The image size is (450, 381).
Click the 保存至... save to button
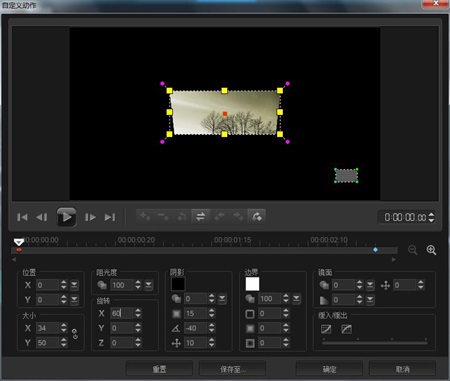tap(232, 369)
